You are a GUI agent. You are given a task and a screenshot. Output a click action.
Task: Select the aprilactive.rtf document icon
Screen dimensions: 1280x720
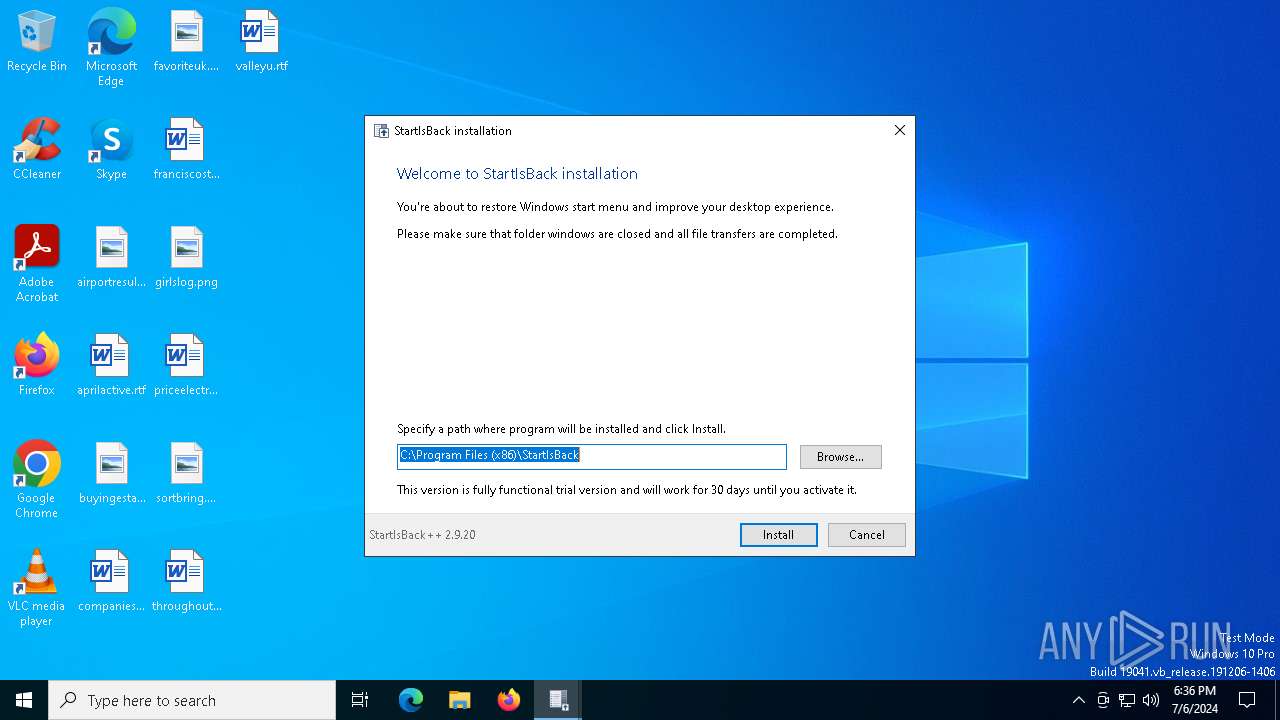pos(111,366)
